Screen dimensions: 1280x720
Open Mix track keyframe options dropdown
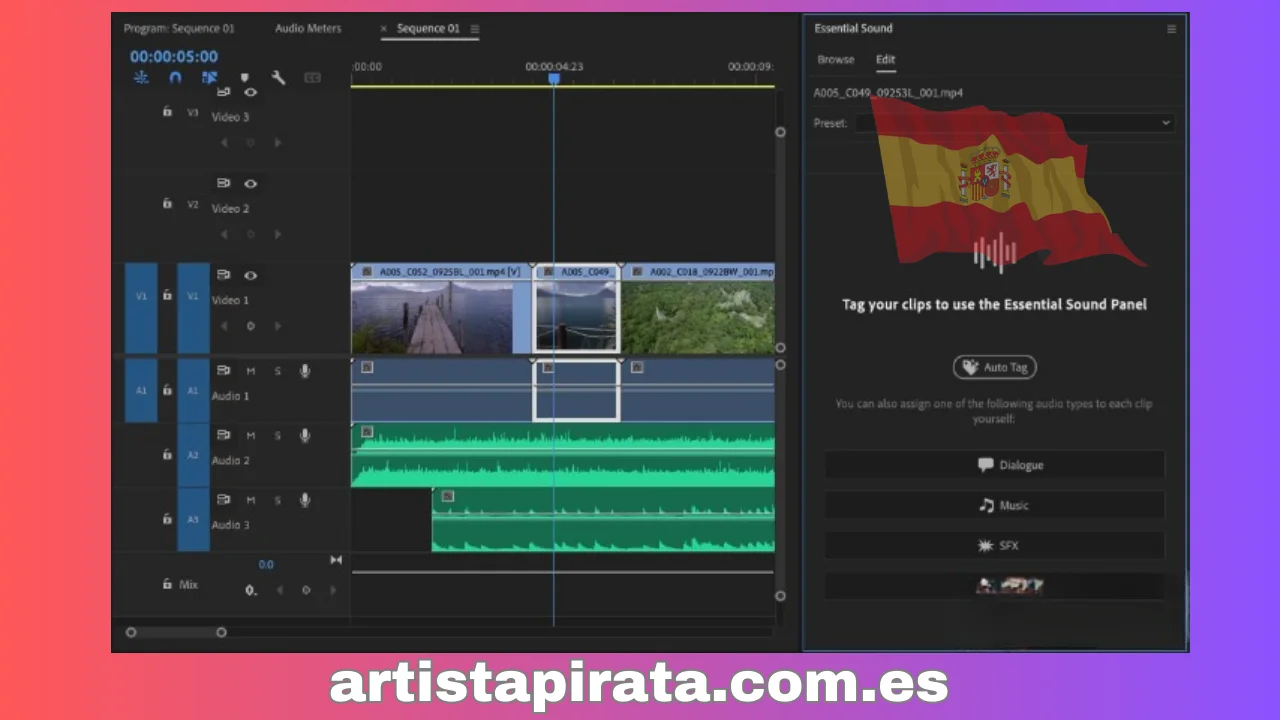[251, 591]
